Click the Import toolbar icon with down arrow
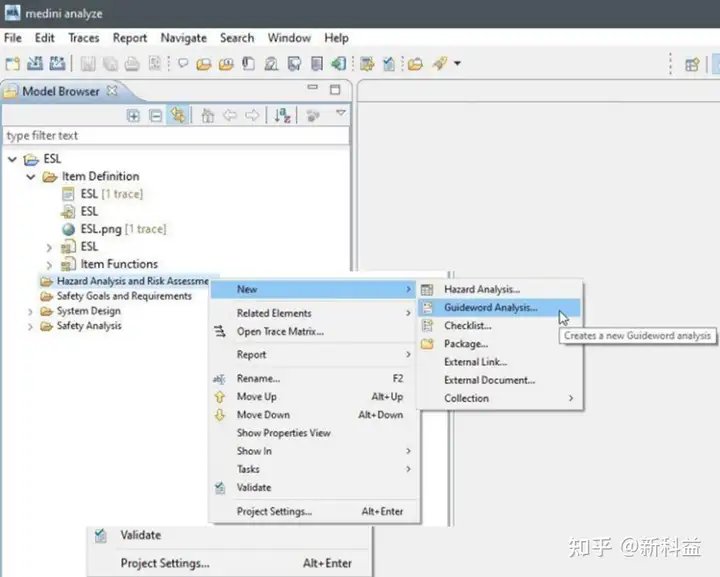Viewport: 720px width, 577px height. click(x=35, y=63)
